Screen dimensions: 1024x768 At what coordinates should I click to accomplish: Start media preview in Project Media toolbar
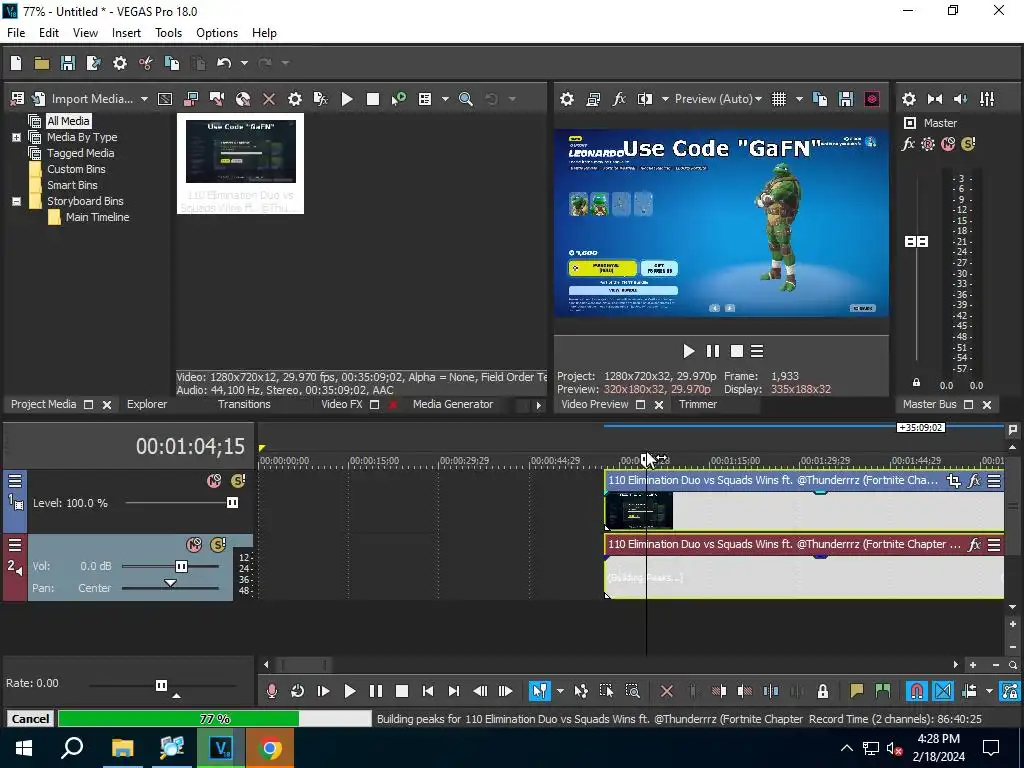coord(347,99)
